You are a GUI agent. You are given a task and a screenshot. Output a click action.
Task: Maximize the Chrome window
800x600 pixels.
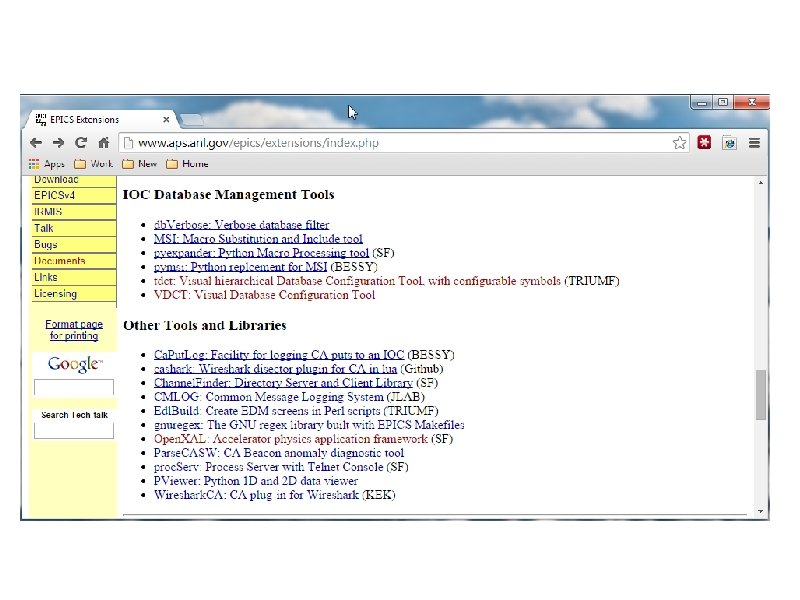[x=723, y=103]
